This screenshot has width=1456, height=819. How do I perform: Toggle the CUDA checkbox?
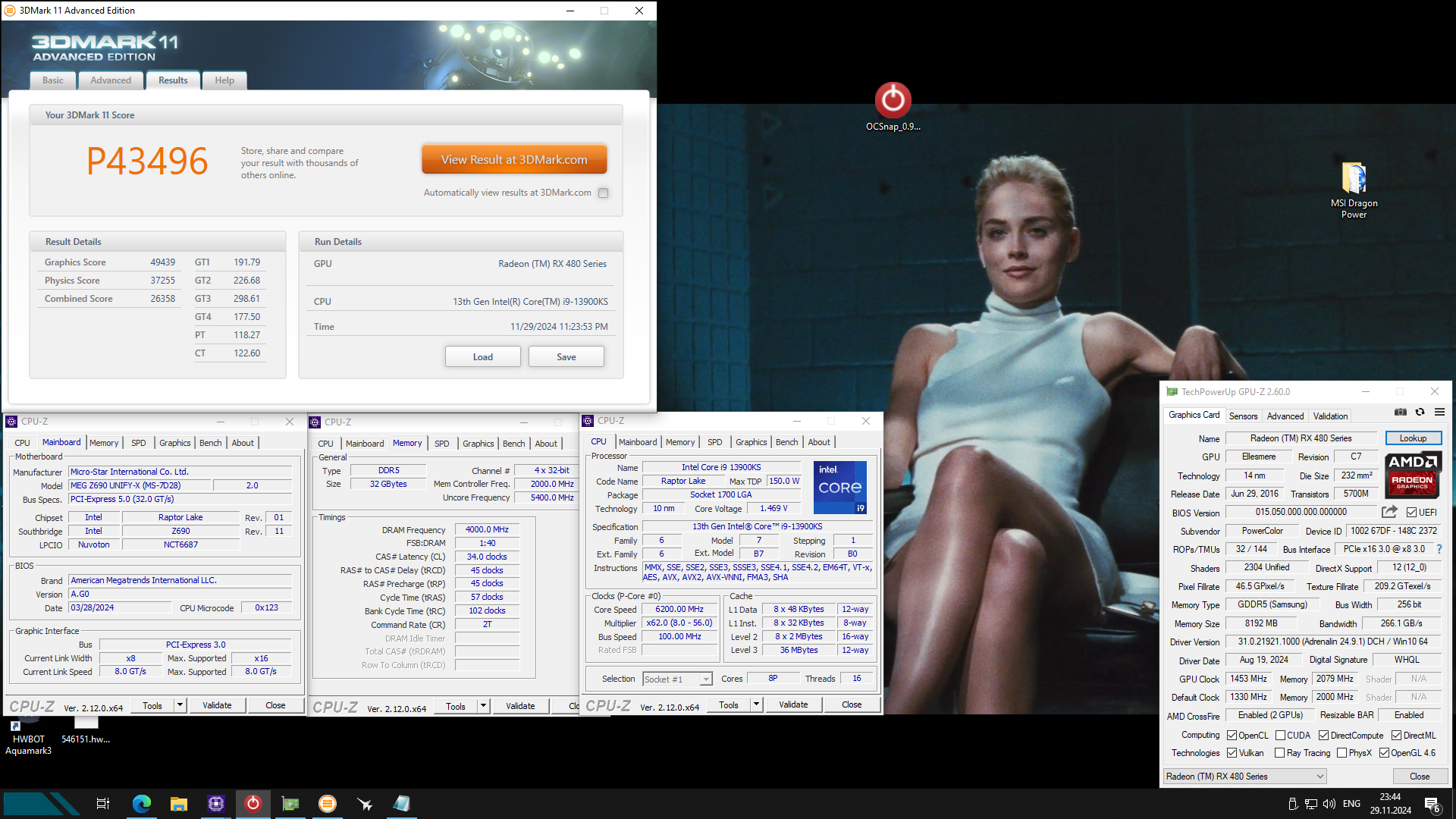pos(1280,736)
